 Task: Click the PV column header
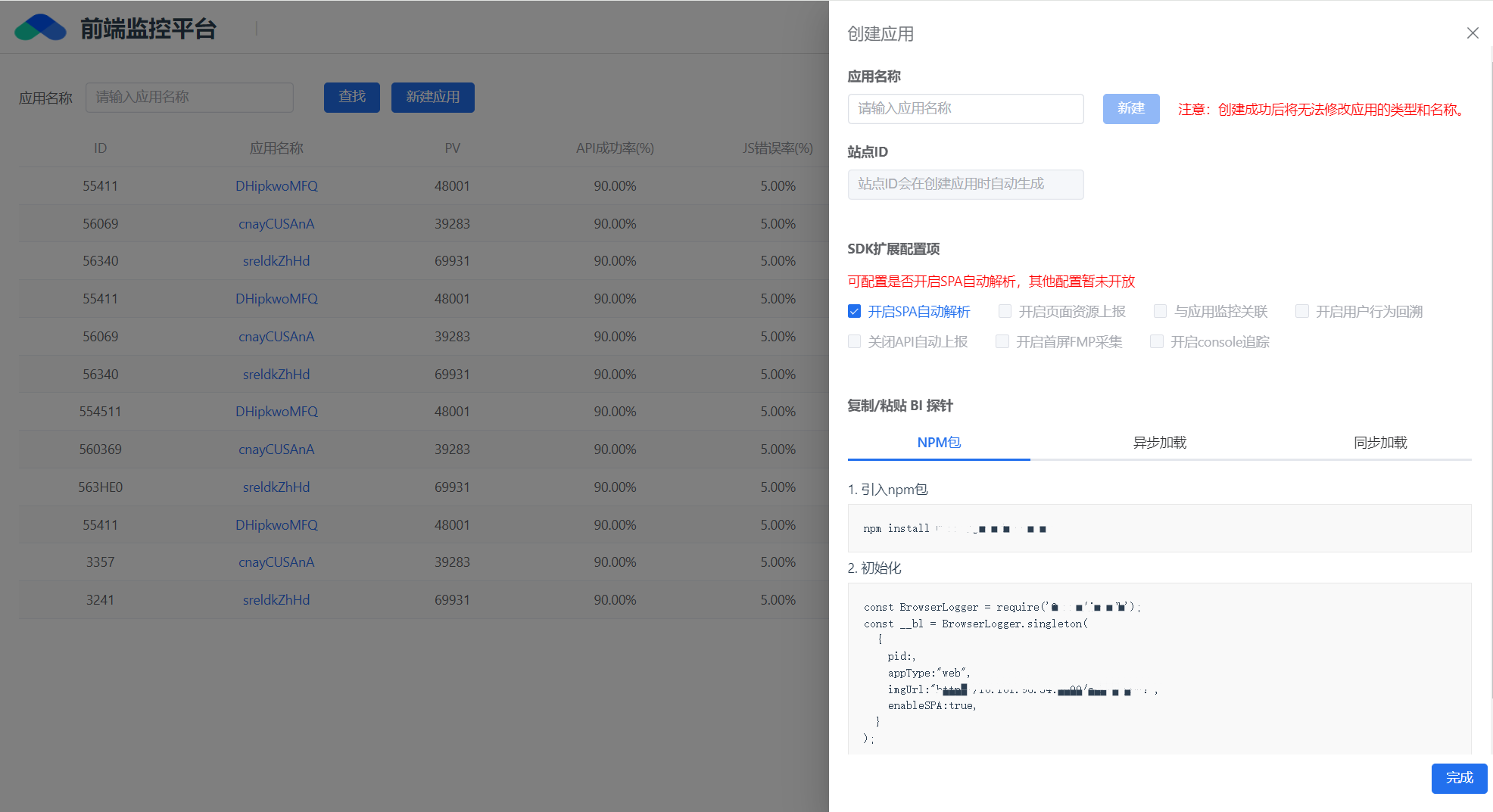452,148
